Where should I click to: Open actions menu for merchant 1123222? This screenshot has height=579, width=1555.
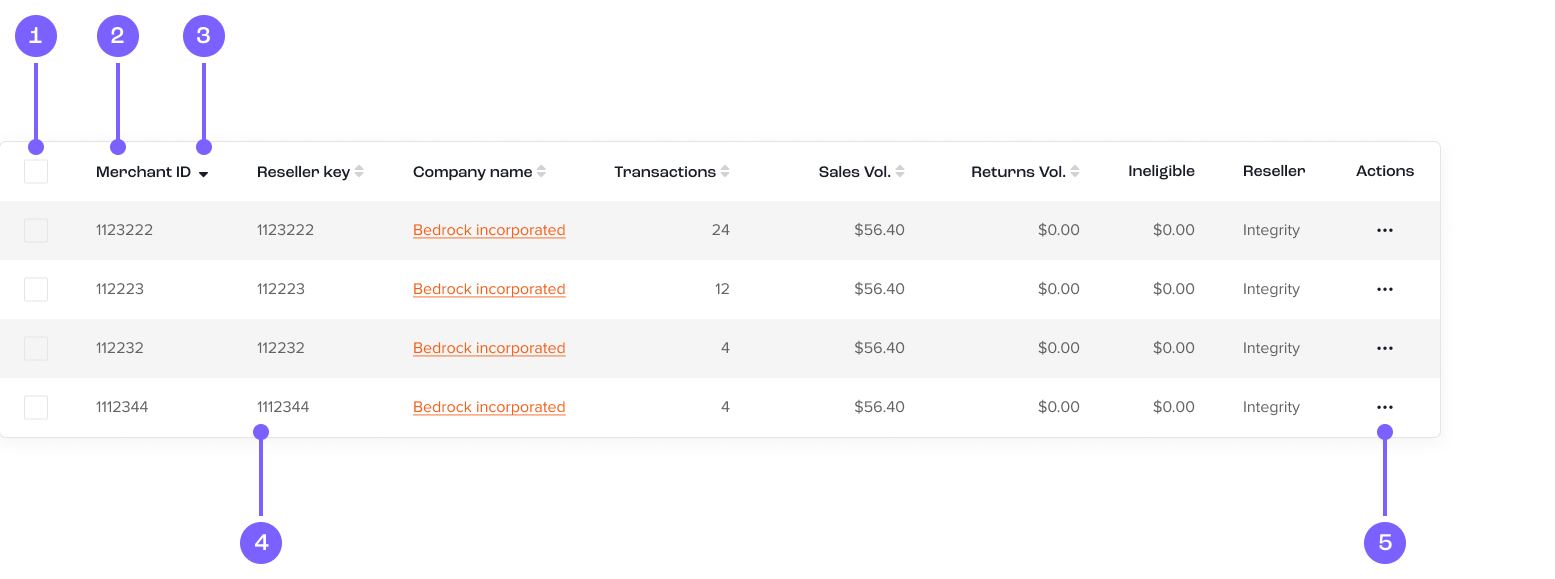click(1384, 230)
